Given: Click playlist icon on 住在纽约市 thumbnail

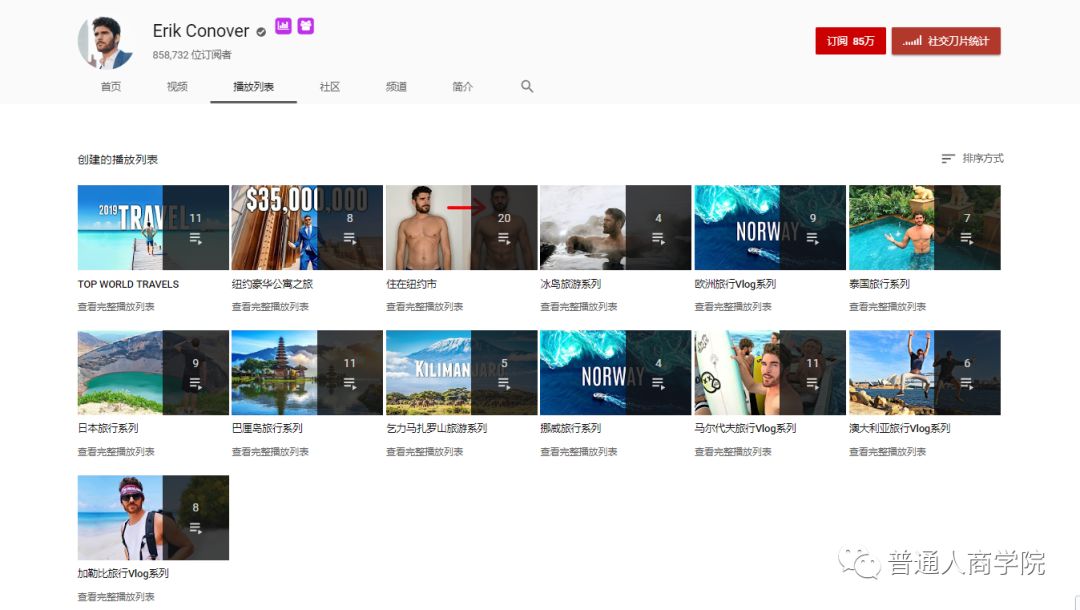Looking at the screenshot, I should pyautogui.click(x=503, y=238).
